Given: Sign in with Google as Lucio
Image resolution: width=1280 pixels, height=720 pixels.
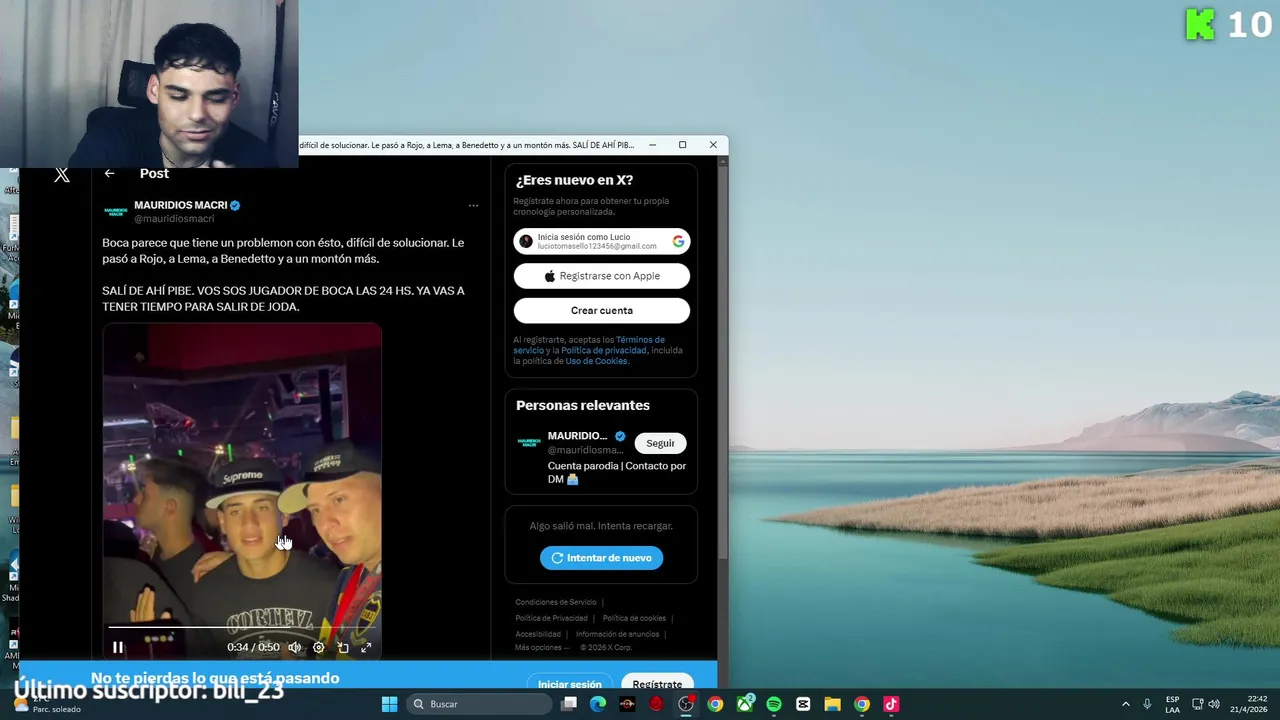Looking at the screenshot, I should click(602, 241).
